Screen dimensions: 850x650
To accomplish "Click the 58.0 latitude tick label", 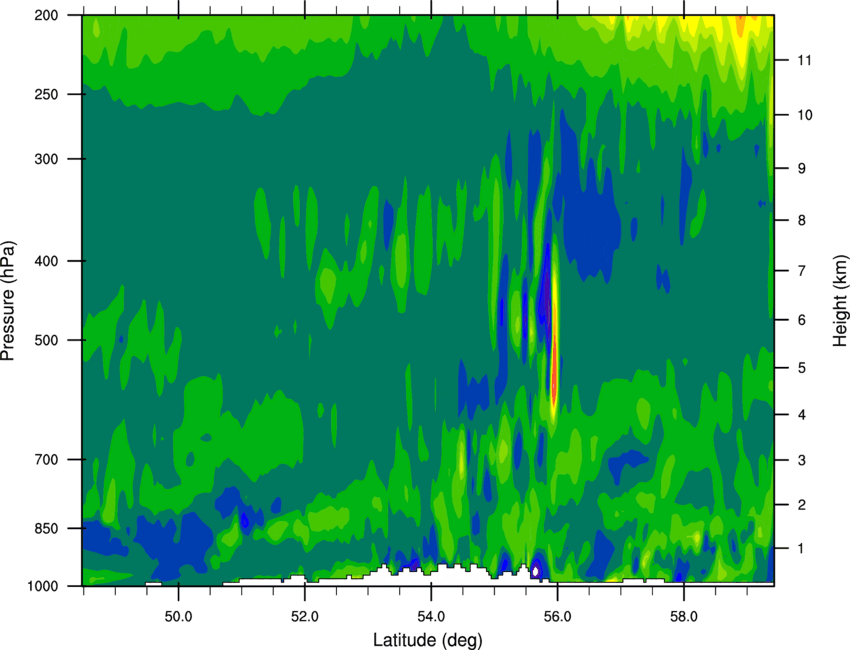I will [x=684, y=616].
